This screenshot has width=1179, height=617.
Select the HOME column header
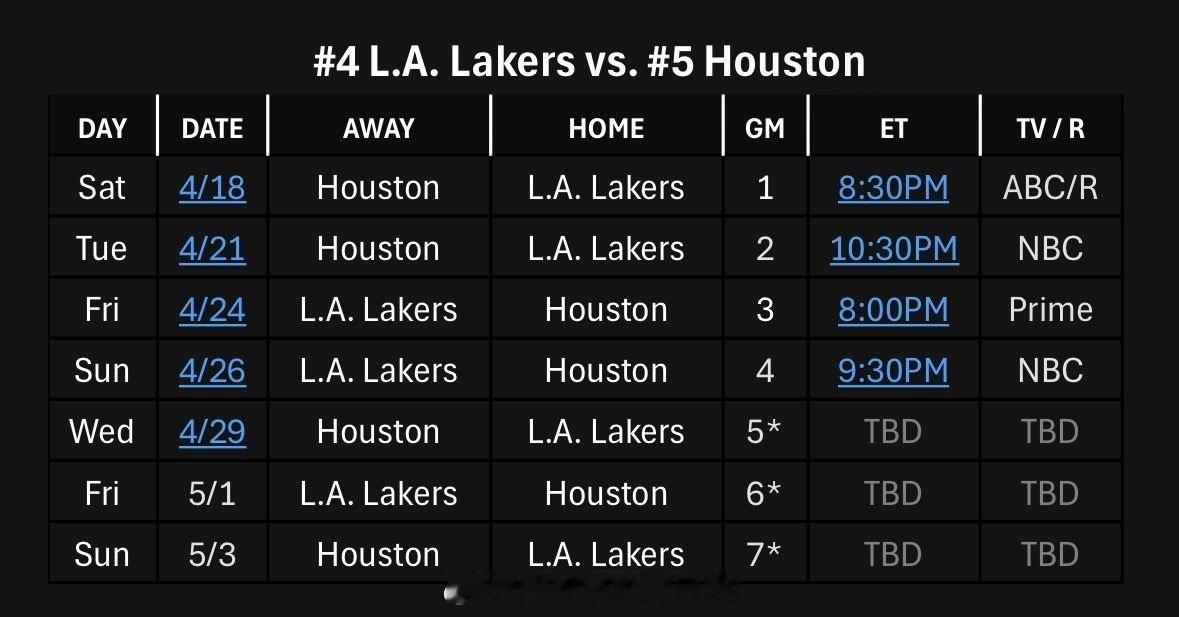click(606, 128)
